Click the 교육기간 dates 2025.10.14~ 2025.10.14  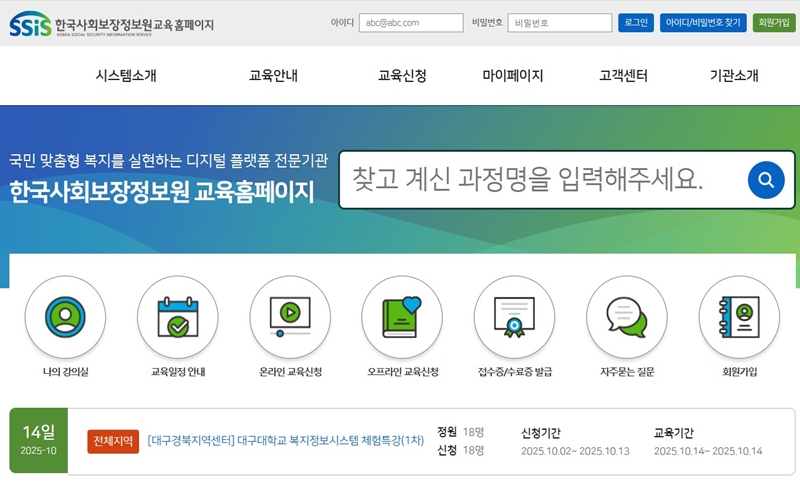tap(708, 451)
